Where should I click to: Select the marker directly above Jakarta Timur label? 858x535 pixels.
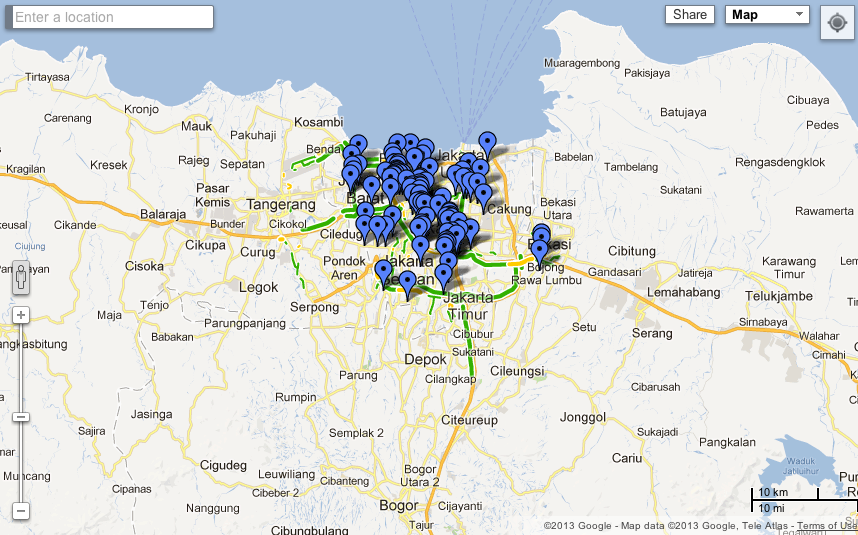click(x=444, y=276)
